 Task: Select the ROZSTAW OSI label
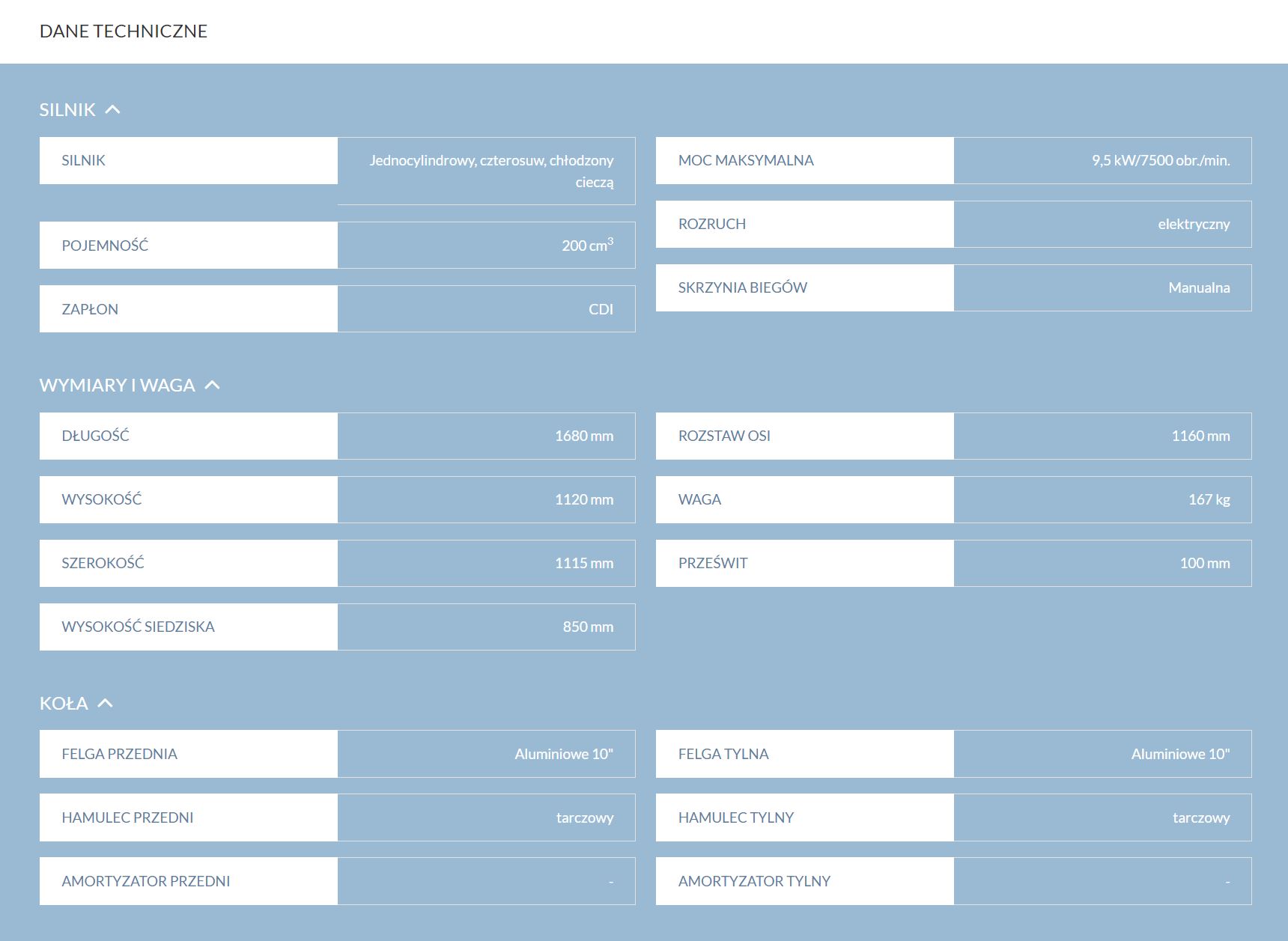(x=805, y=436)
